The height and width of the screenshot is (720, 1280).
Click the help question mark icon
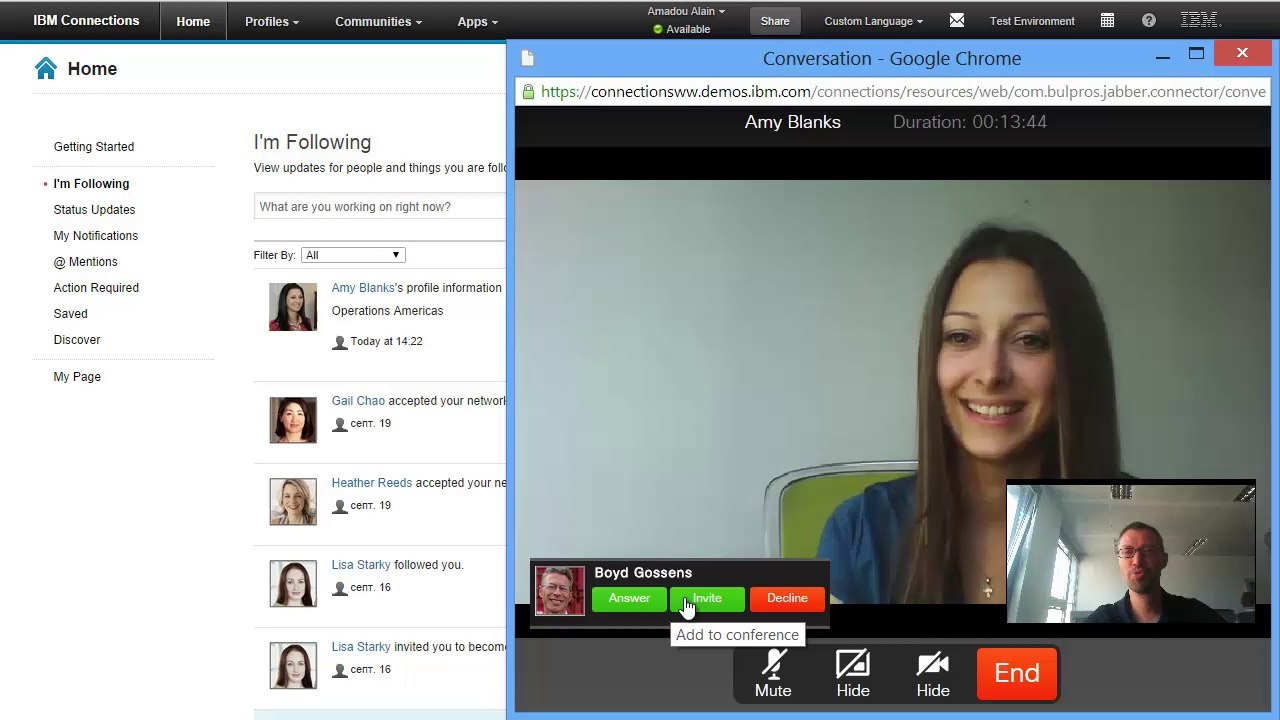click(x=1149, y=20)
